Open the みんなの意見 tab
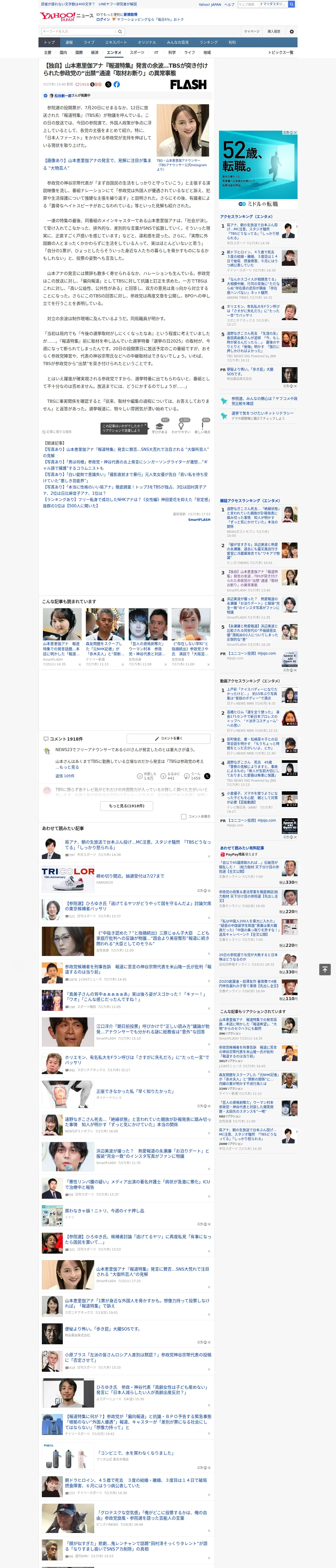 point(177,42)
